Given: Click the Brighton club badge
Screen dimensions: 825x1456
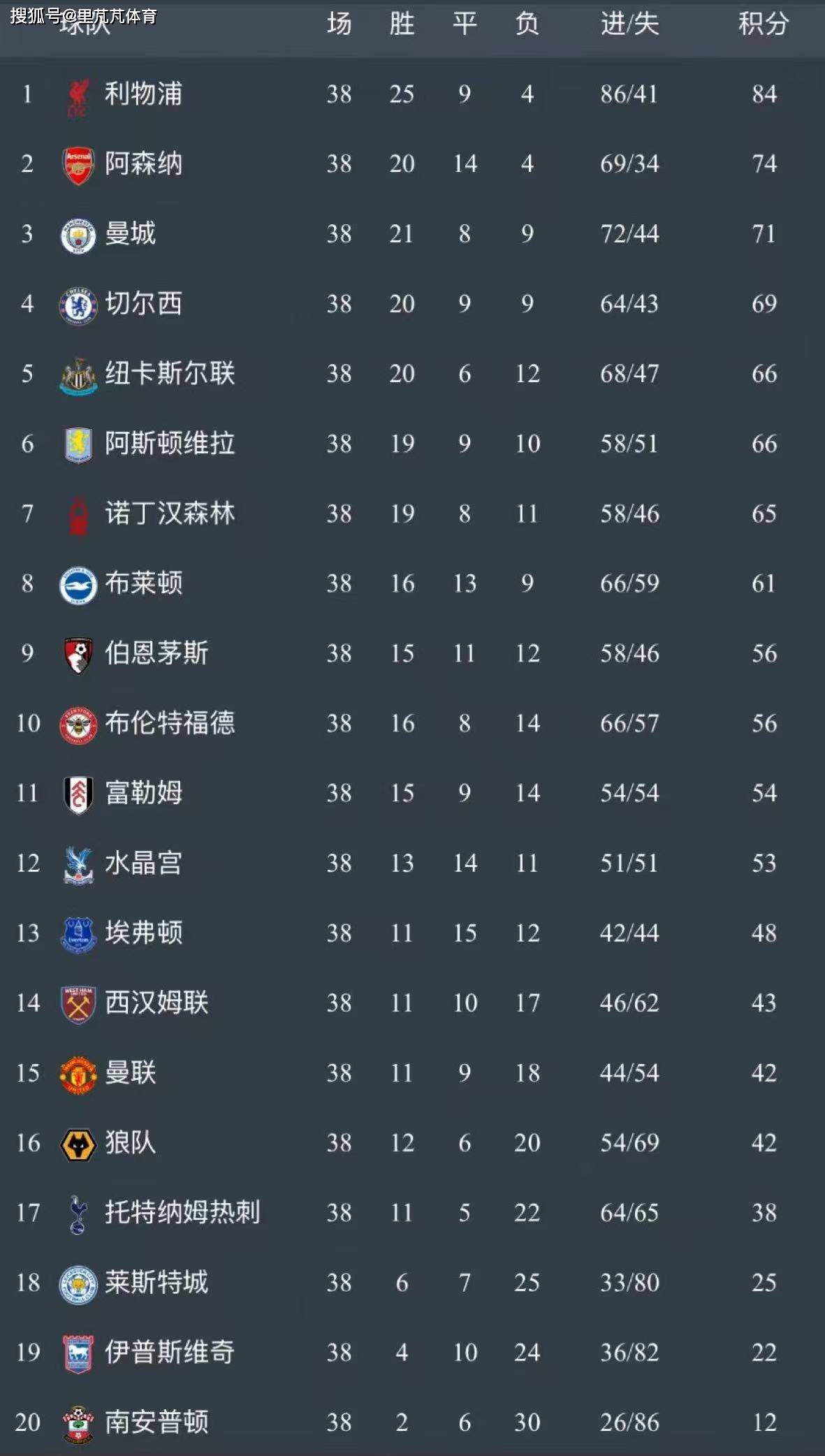Looking at the screenshot, I should click(x=78, y=585).
